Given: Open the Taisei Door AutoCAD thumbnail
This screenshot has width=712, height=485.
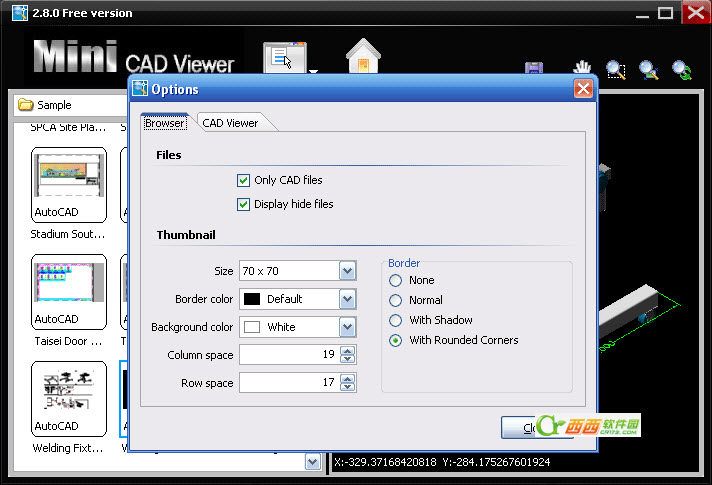Looking at the screenshot, I should coord(69,292).
